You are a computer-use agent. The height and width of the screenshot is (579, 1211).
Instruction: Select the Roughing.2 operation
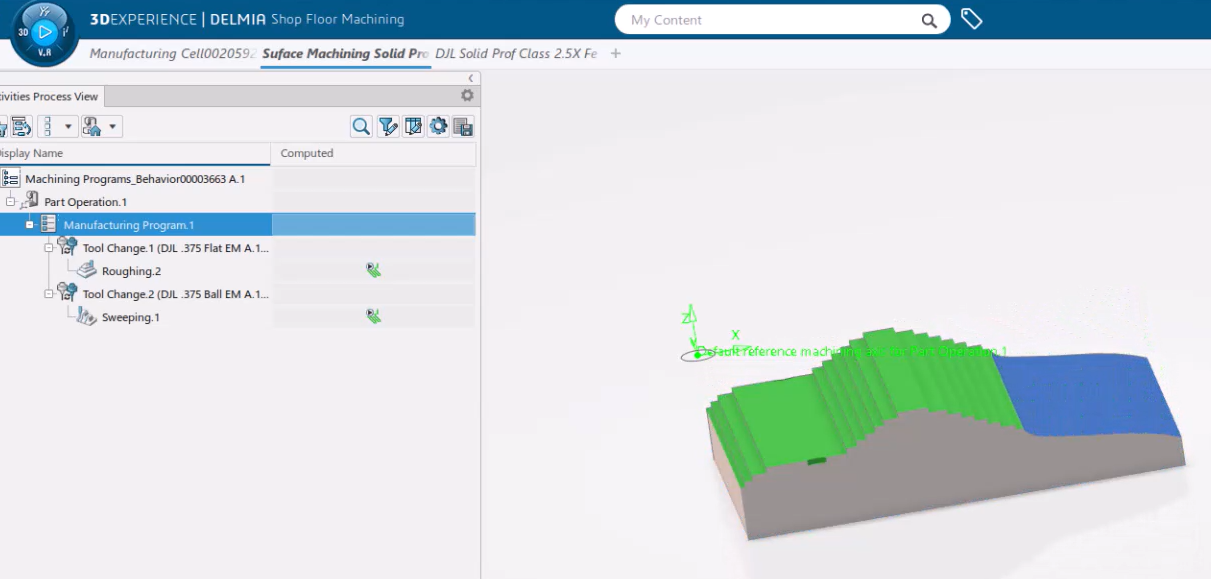coord(131,271)
